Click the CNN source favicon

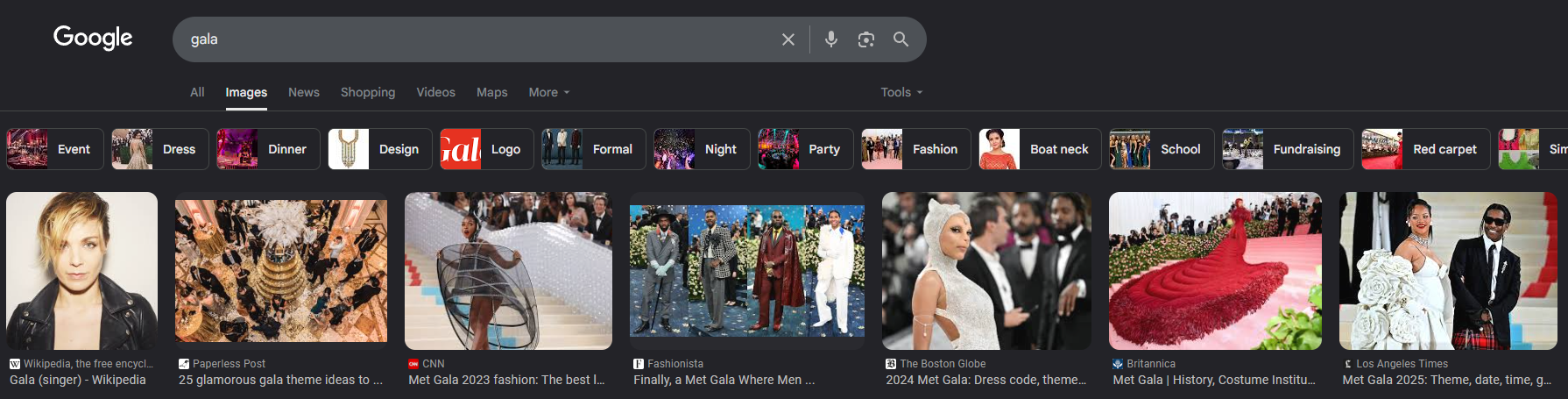413,364
